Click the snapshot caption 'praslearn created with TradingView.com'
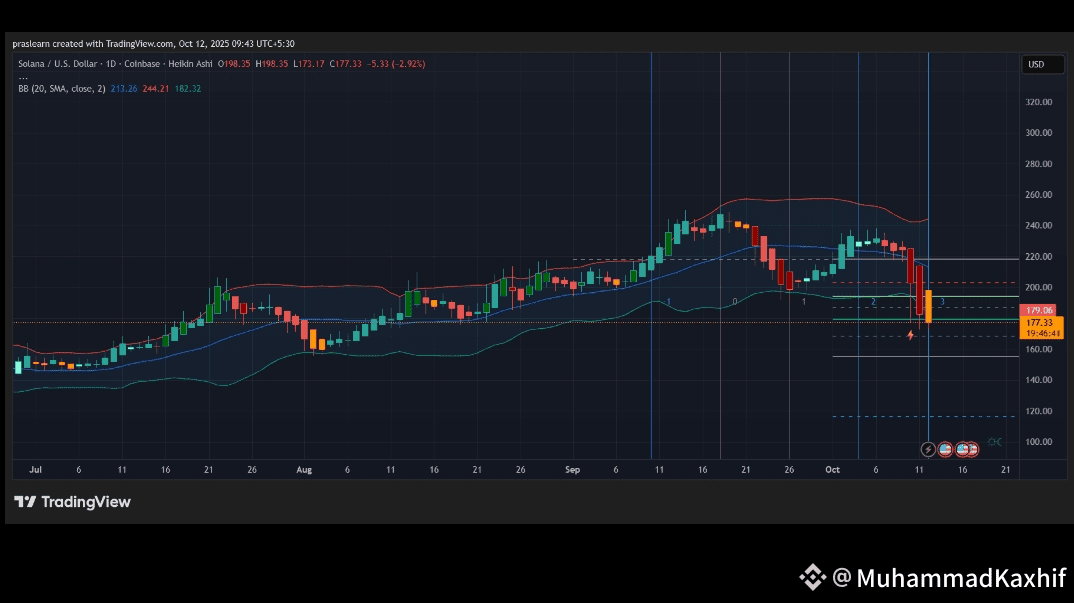The height and width of the screenshot is (603, 1074). (92, 44)
